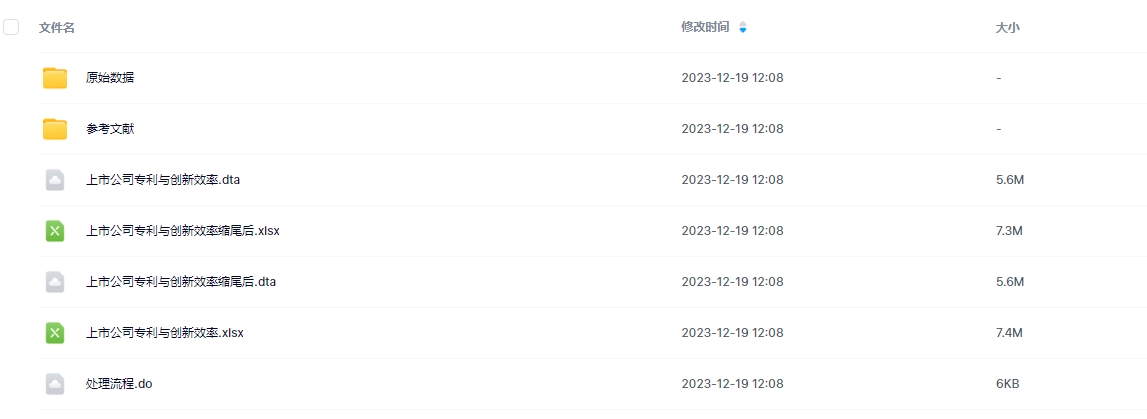Toggle the 修改时间 sort arrow
1147x419 pixels.
tap(742, 28)
